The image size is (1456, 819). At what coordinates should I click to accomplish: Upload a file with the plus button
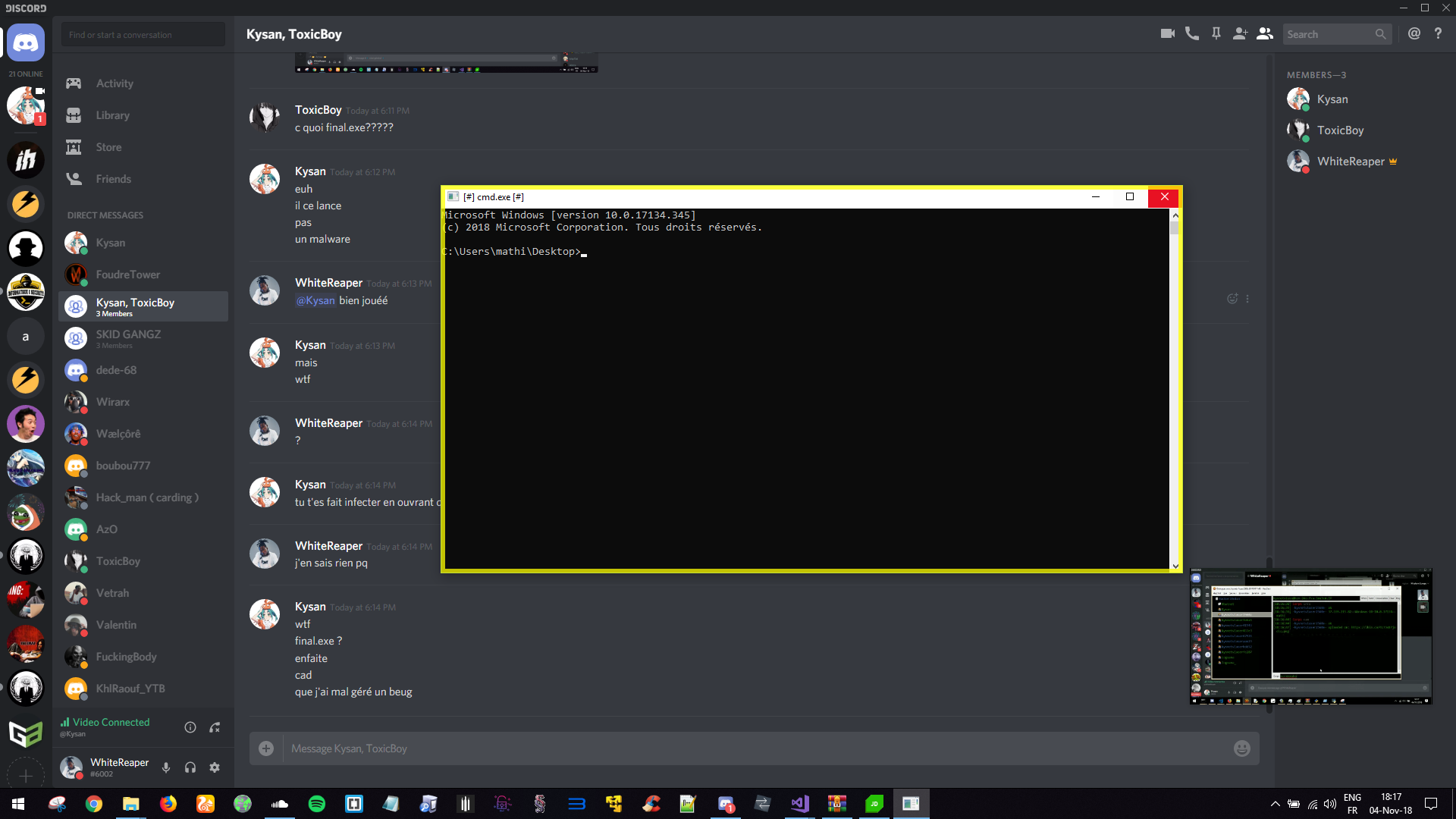pyautogui.click(x=266, y=748)
